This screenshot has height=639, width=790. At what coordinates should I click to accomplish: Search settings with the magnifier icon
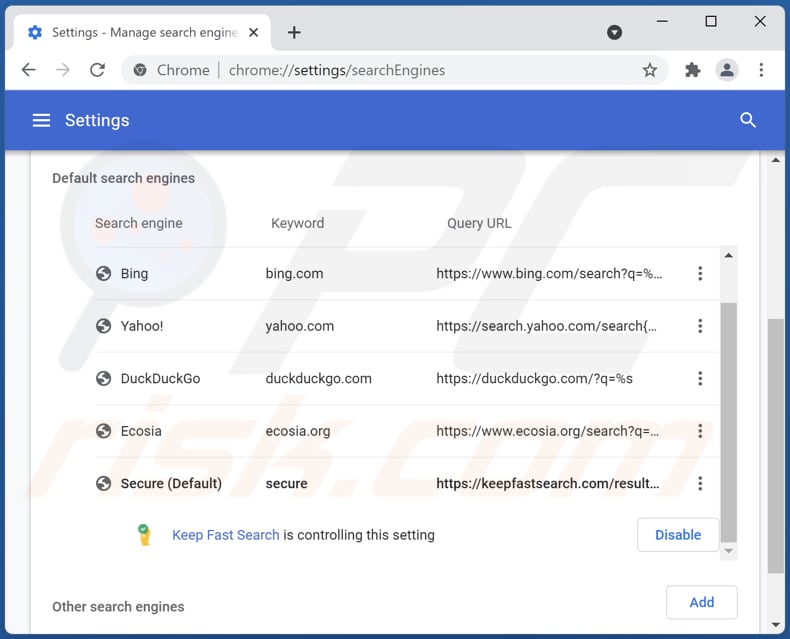[748, 120]
